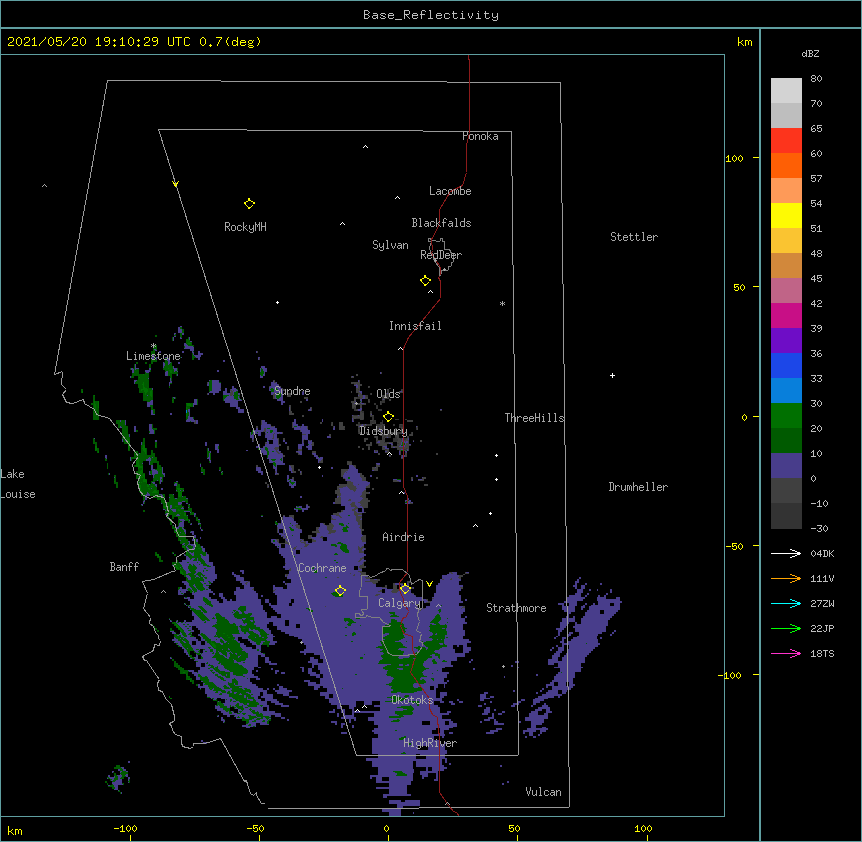Click the Banff label
Viewport: 862px width, 842px height.
(124, 567)
